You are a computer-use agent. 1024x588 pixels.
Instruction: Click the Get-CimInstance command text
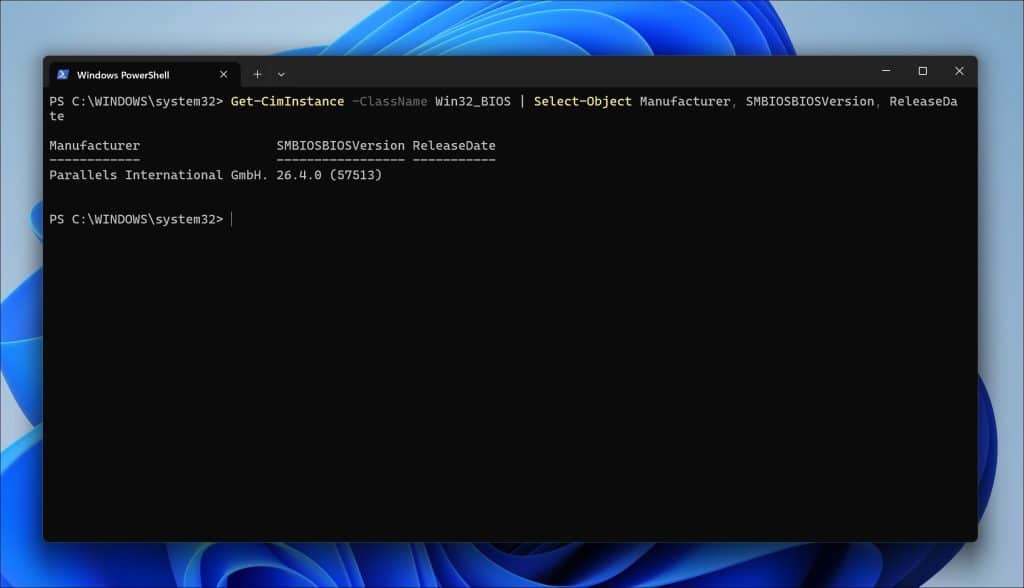click(x=287, y=101)
